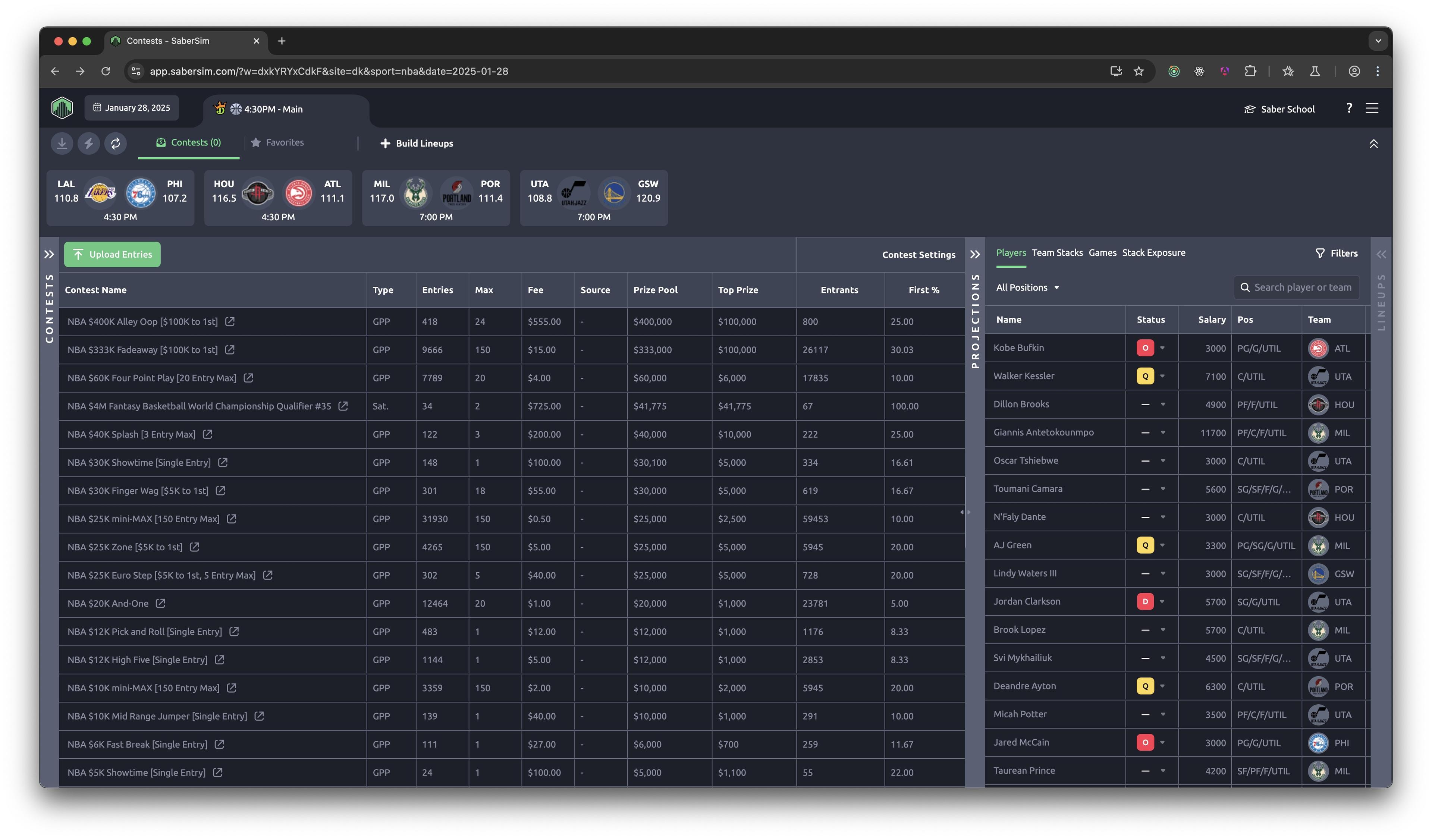Image resolution: width=1432 pixels, height=840 pixels.
Task: Click the SaberSim logo icon
Action: tap(62, 108)
